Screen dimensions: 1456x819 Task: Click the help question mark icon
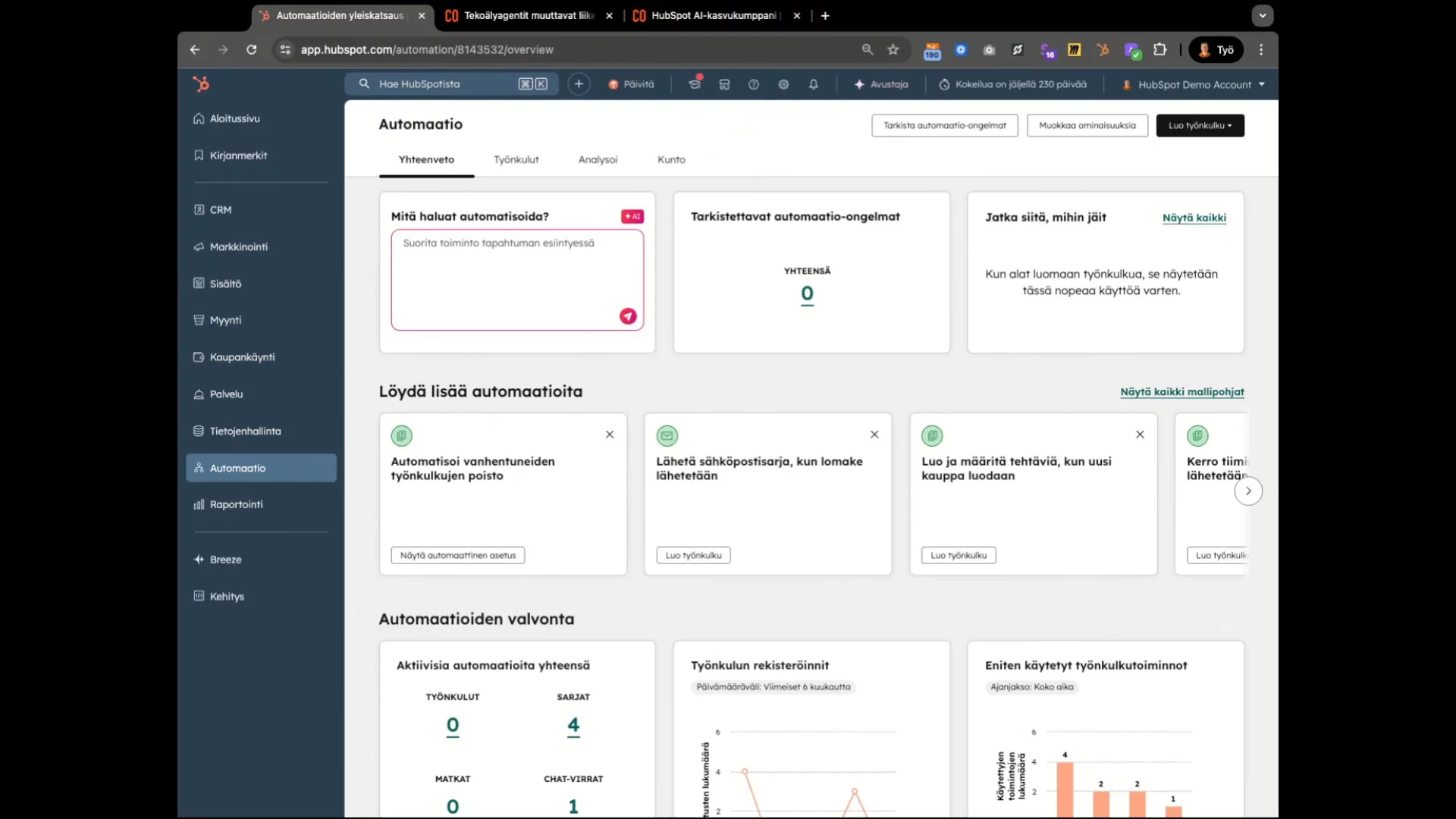[x=753, y=84]
